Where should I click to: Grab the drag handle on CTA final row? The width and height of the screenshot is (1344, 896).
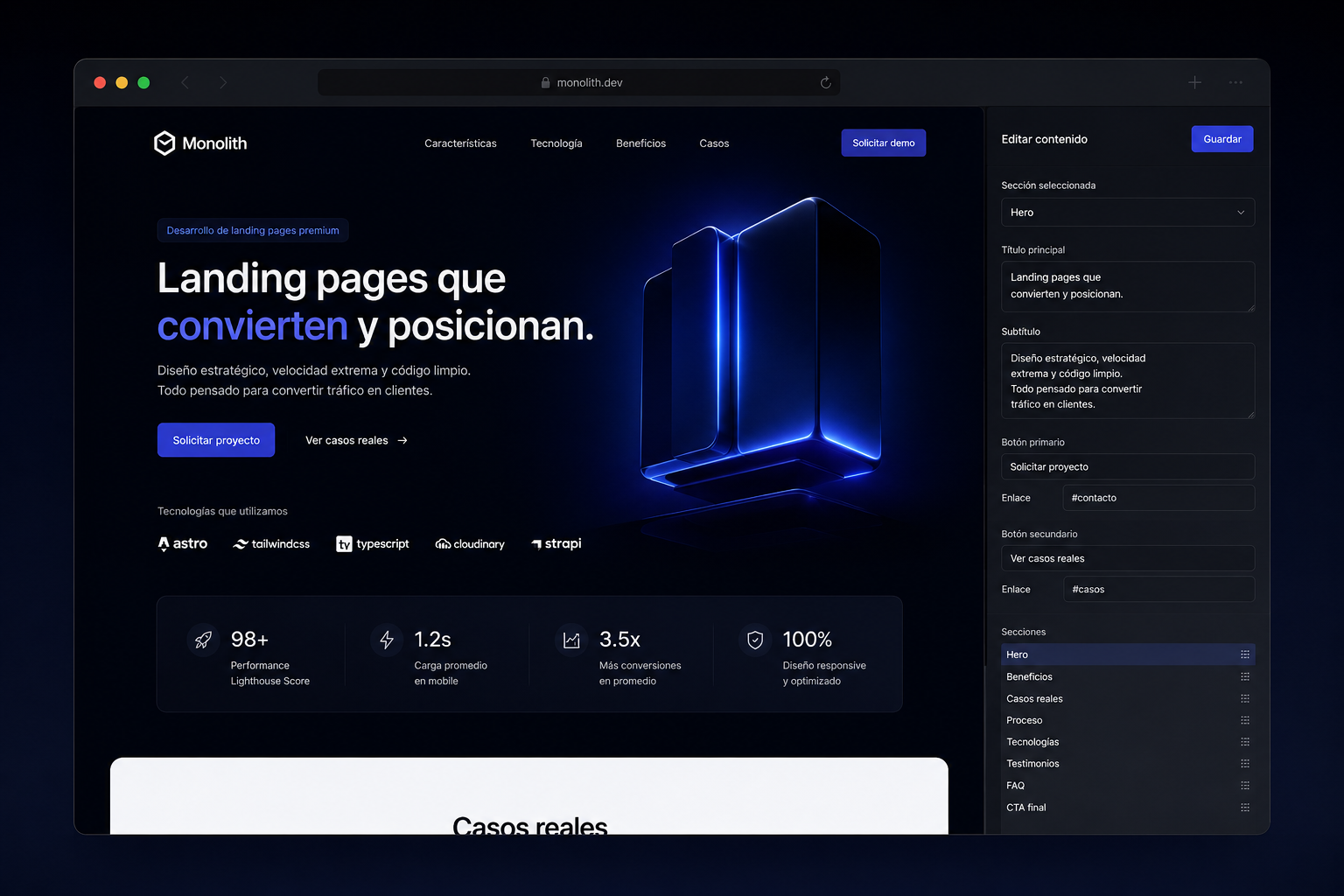tap(1244, 808)
